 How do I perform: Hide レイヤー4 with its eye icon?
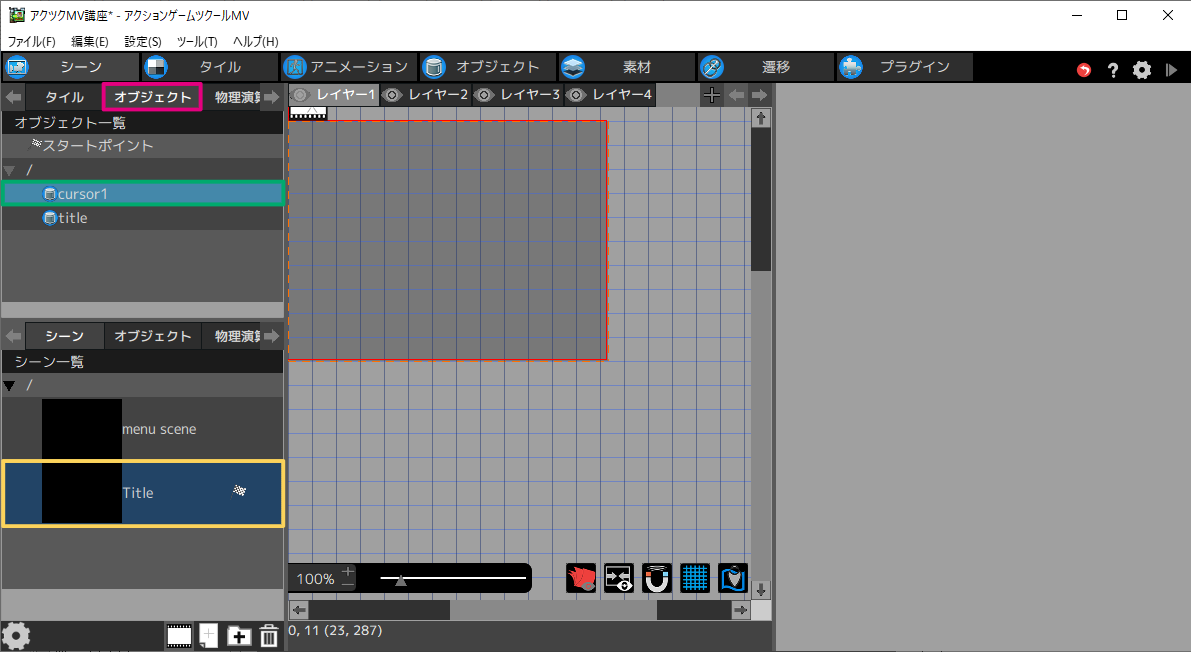click(576, 95)
